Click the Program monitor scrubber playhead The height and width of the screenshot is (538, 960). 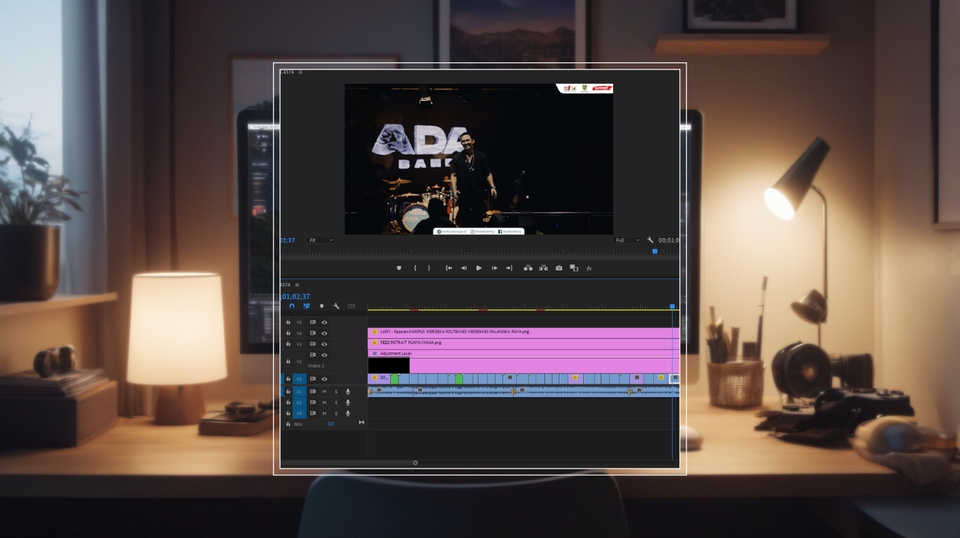click(654, 252)
